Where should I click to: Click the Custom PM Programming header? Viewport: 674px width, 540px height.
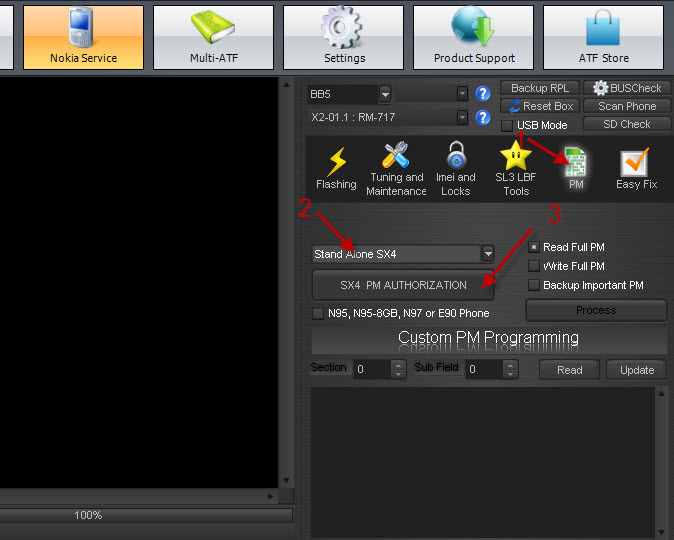click(489, 340)
